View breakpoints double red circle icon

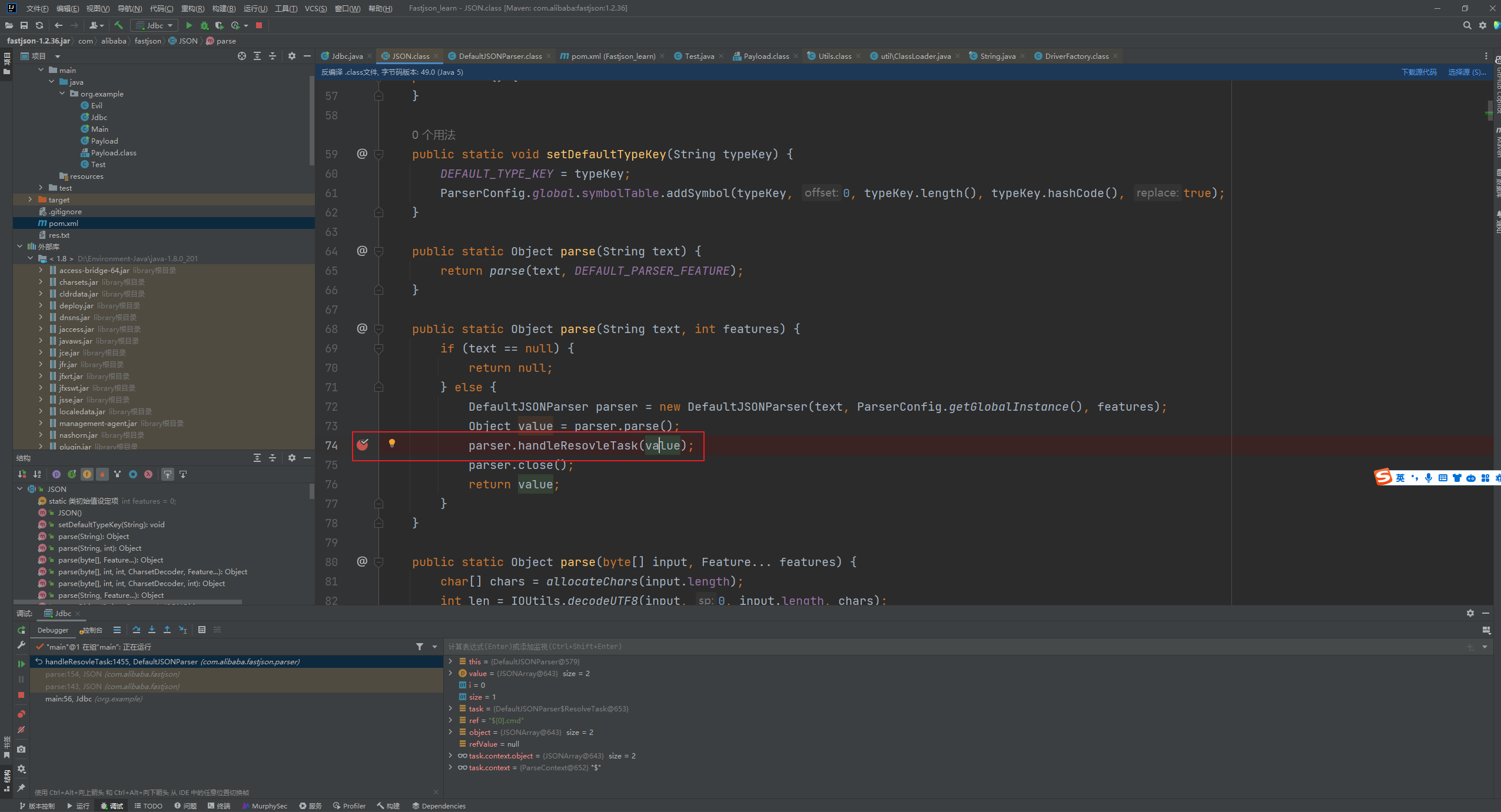point(21,714)
